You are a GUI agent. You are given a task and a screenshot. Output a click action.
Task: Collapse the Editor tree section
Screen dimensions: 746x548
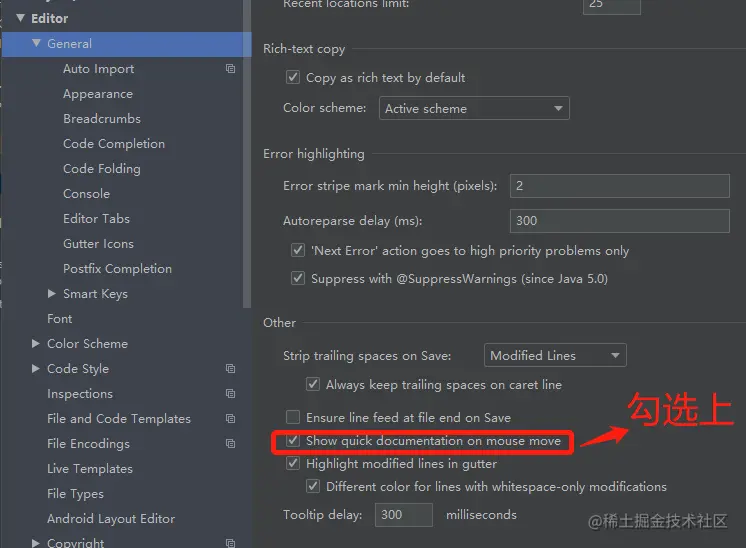20,18
